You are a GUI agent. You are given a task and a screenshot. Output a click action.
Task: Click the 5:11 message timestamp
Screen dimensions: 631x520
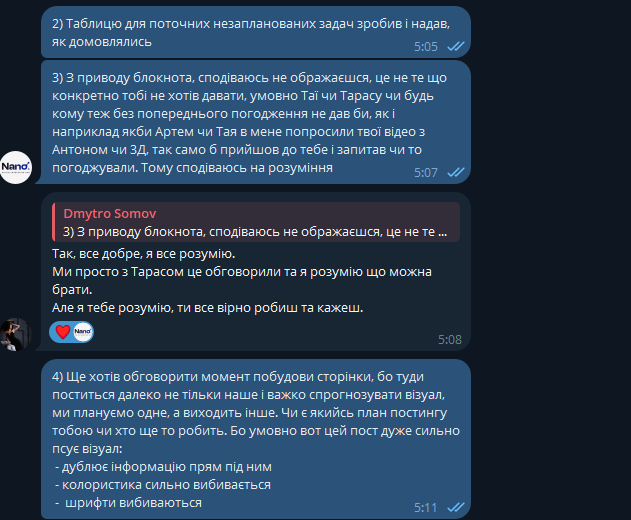click(x=426, y=508)
